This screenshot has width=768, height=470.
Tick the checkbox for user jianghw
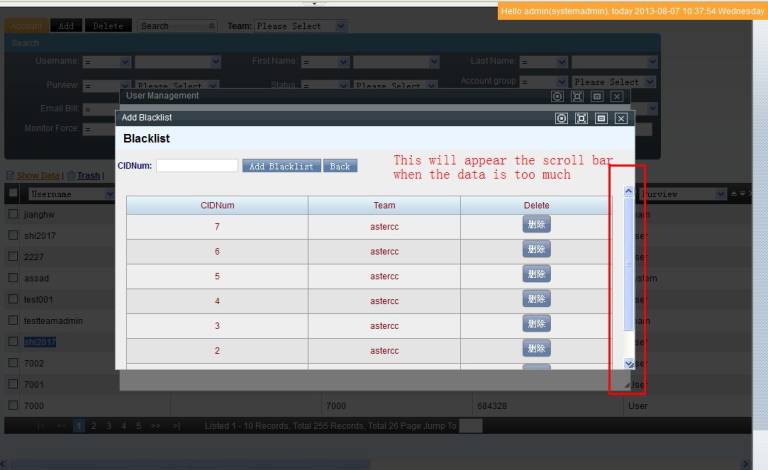click(x=13, y=214)
